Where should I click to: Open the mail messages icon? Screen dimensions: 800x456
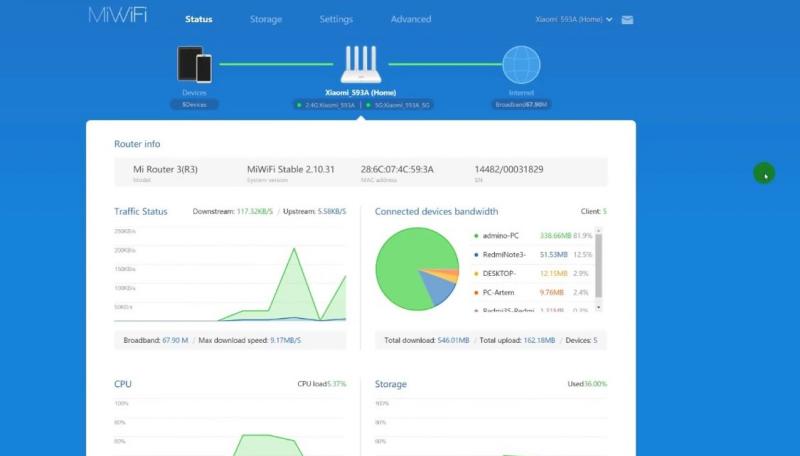628,20
